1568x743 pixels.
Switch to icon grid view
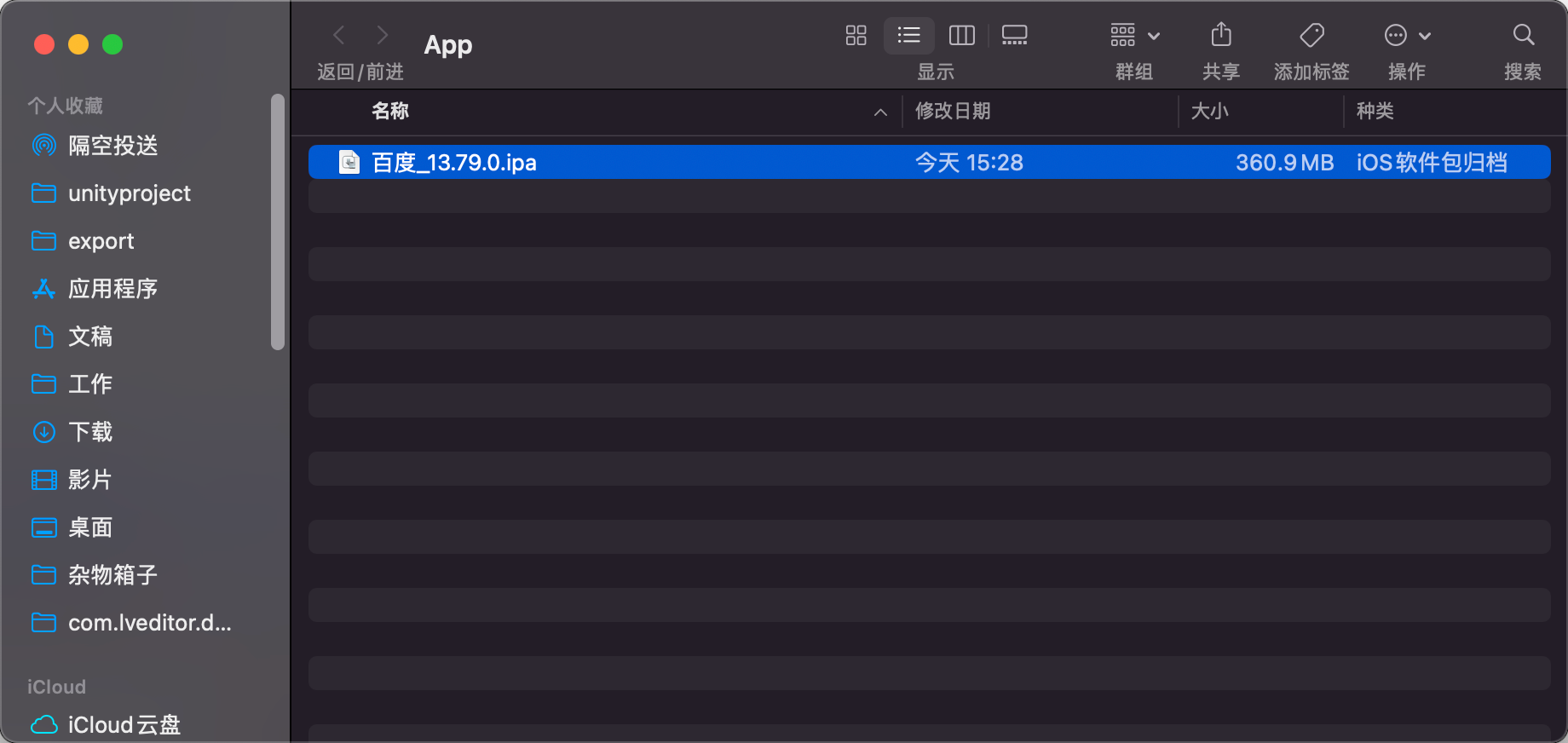[856, 35]
